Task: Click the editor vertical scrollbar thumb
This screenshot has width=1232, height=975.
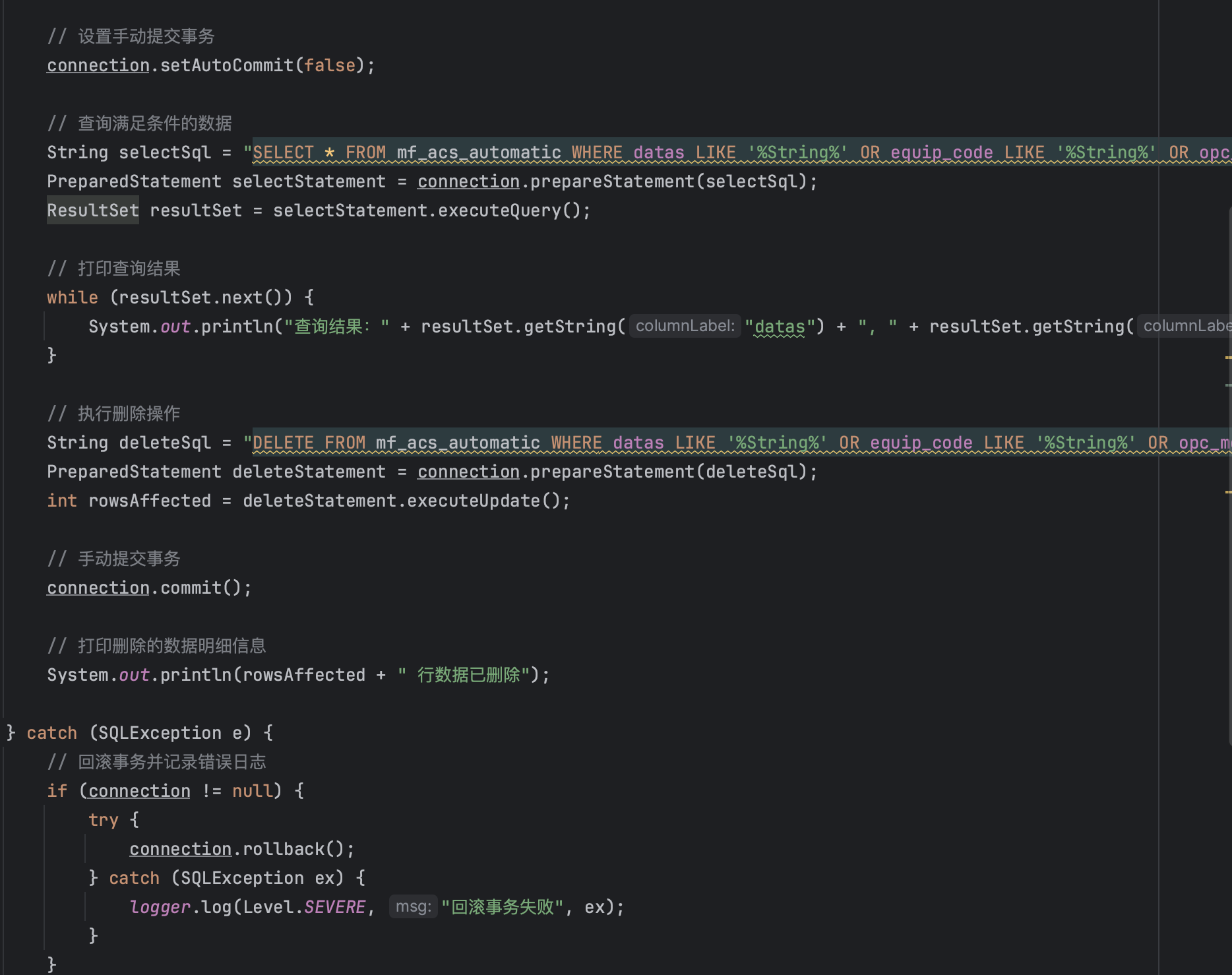Action: pos(1229,476)
